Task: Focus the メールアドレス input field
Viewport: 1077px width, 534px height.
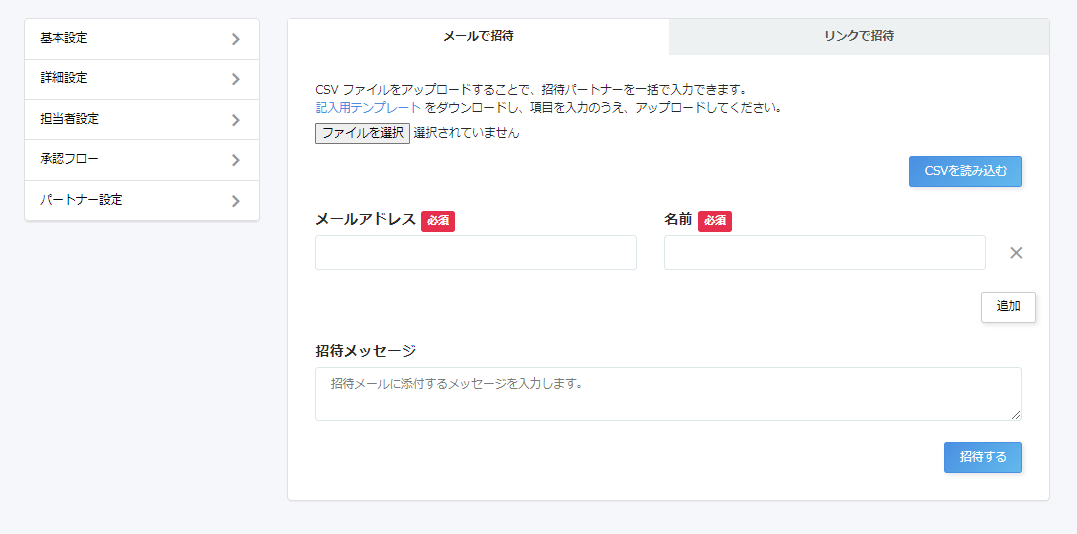Action: [x=476, y=253]
